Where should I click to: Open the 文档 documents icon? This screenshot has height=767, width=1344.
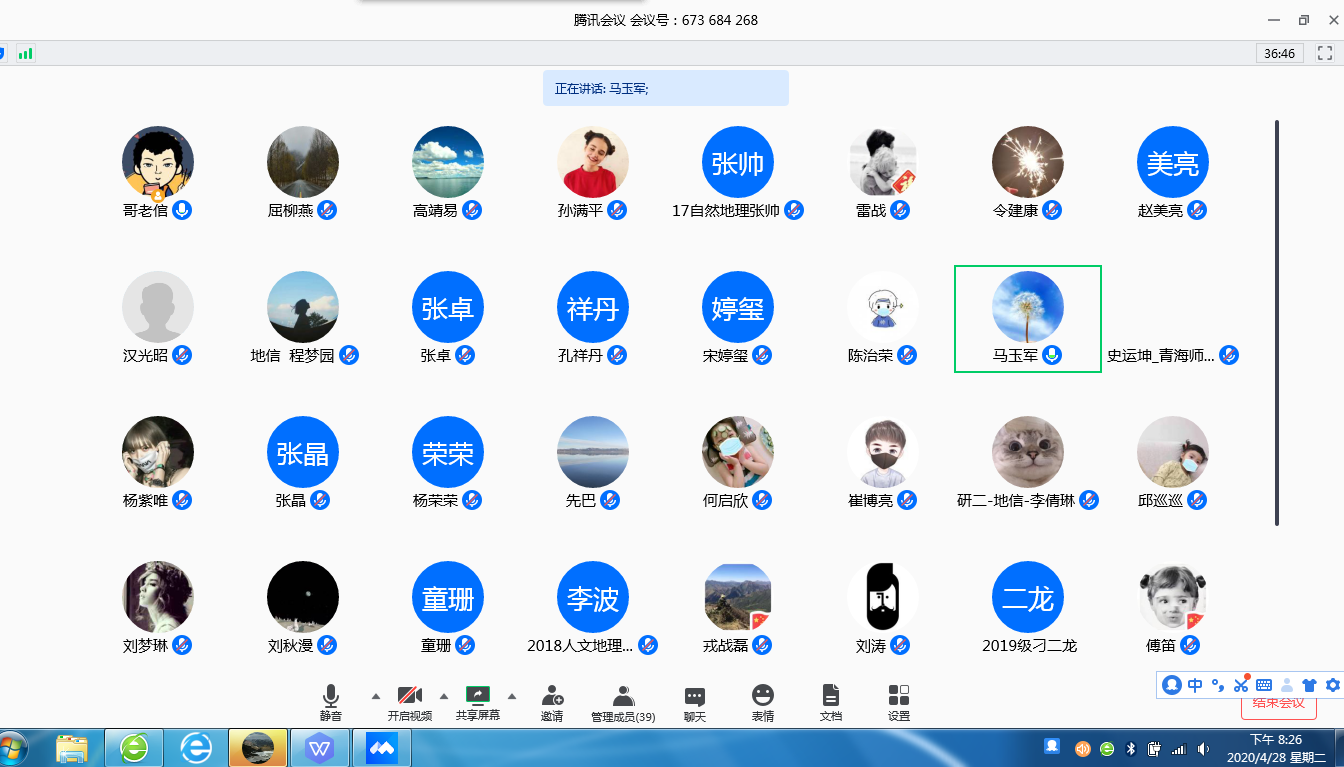pyautogui.click(x=830, y=702)
